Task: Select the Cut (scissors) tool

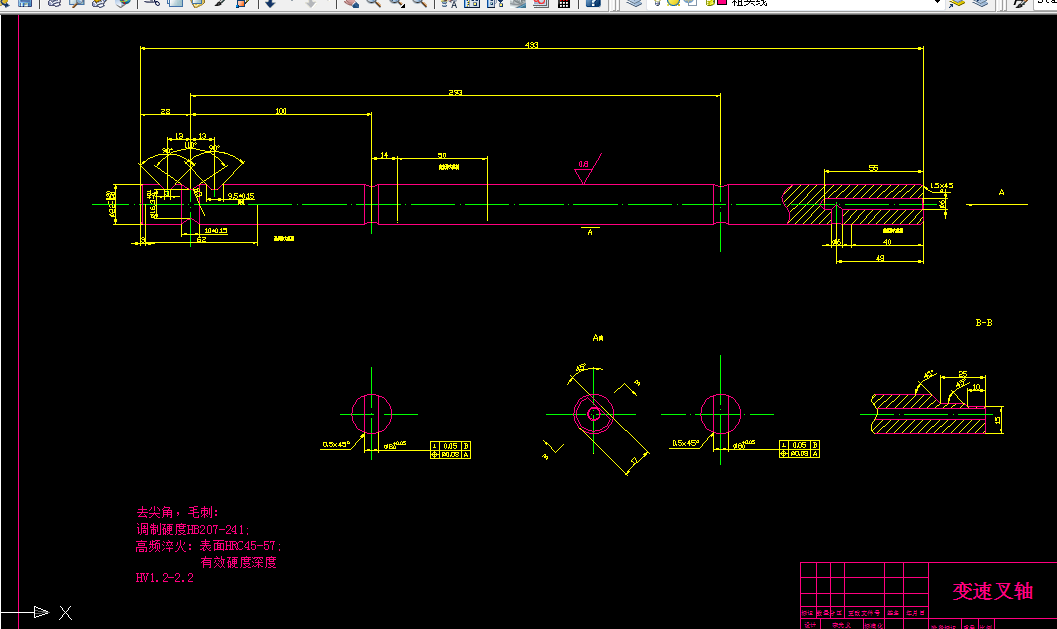Action: click(x=153, y=4)
